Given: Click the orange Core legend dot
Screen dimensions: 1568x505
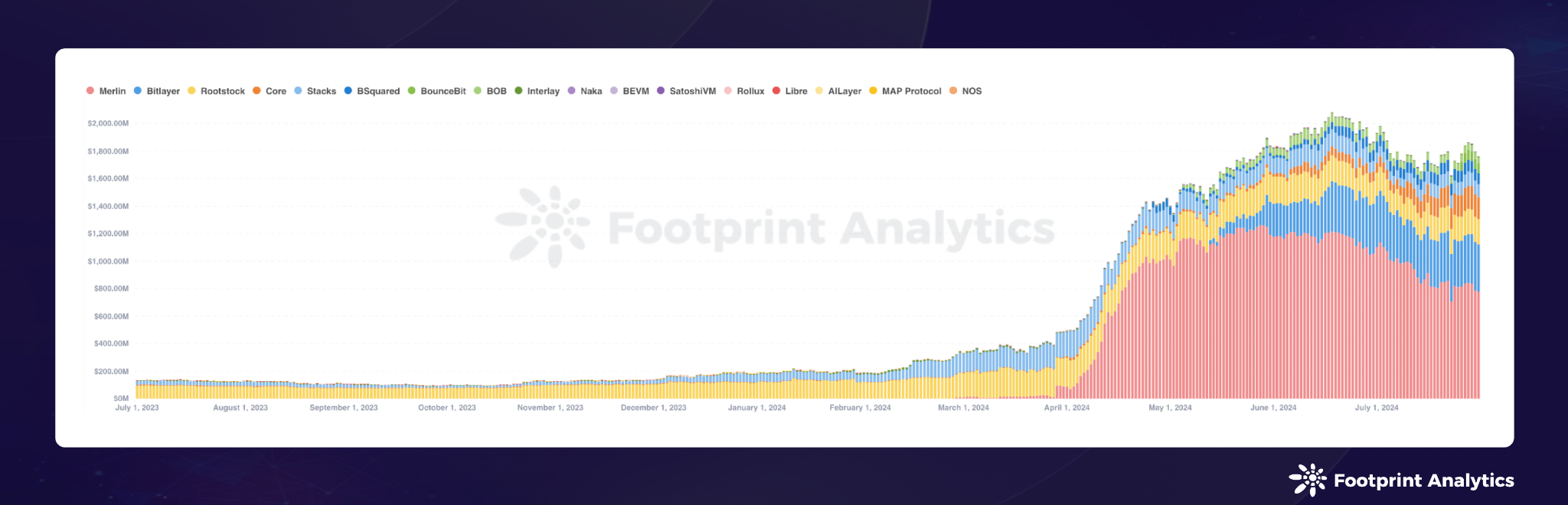Looking at the screenshot, I should click(257, 91).
